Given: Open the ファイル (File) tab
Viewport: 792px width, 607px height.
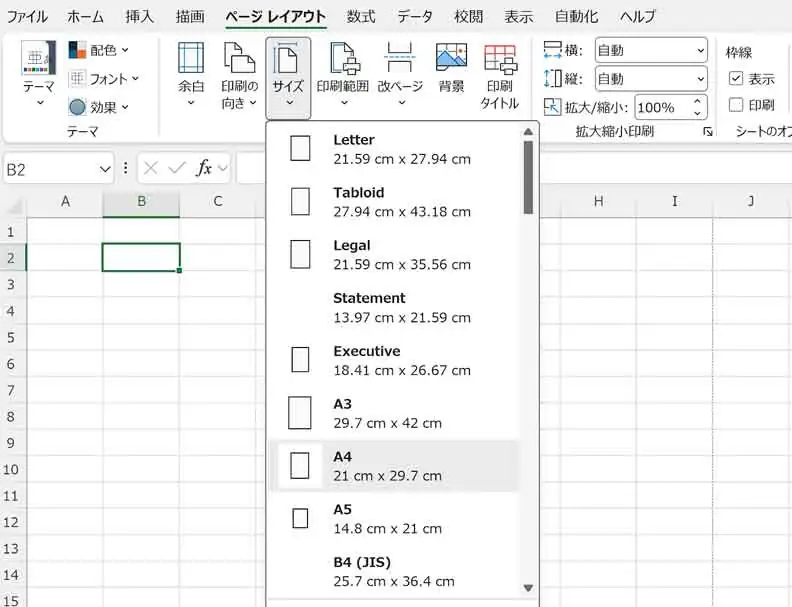Looking at the screenshot, I should click(27, 16).
